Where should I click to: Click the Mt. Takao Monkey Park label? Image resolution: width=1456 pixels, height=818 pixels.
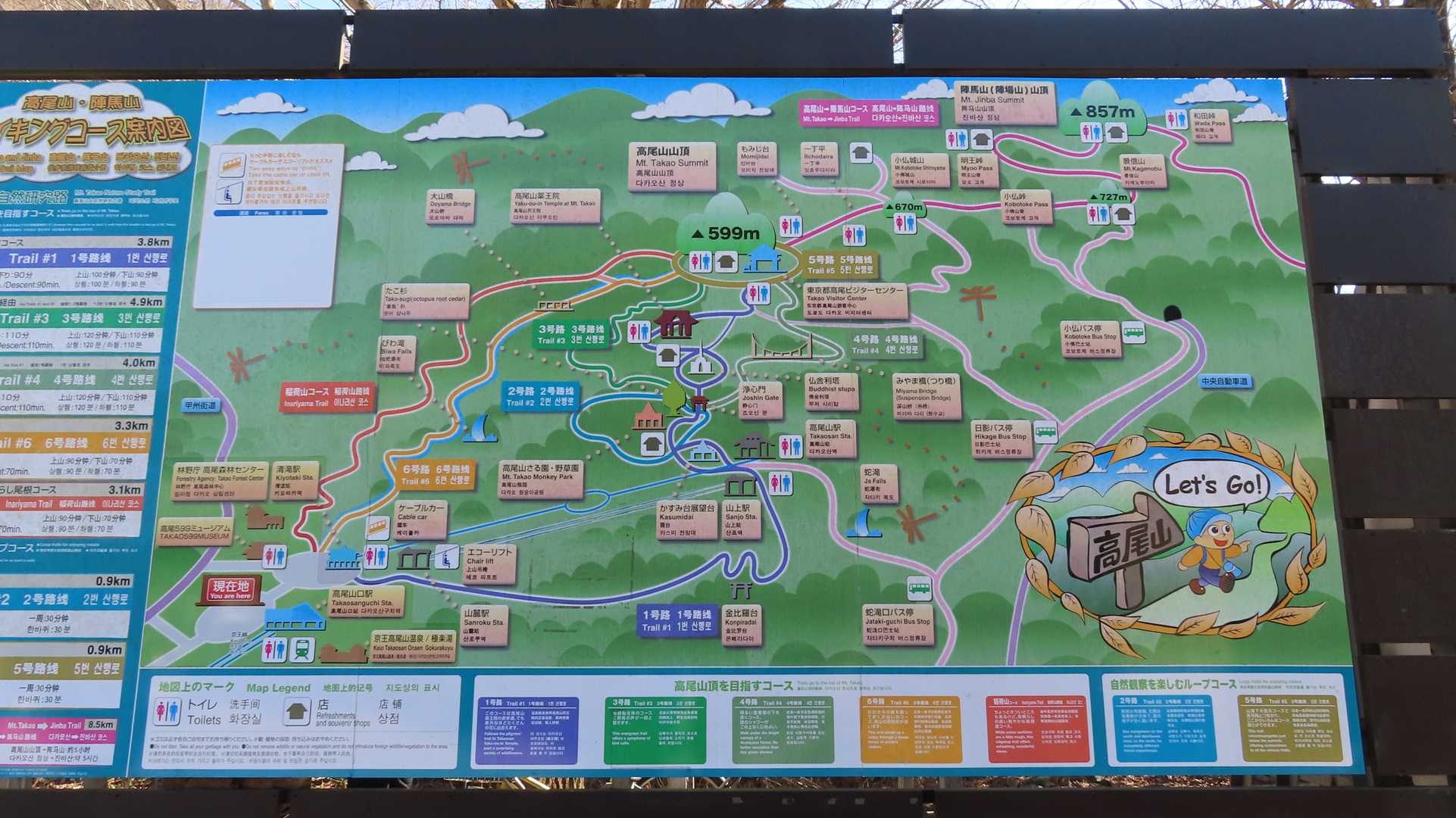(x=540, y=479)
